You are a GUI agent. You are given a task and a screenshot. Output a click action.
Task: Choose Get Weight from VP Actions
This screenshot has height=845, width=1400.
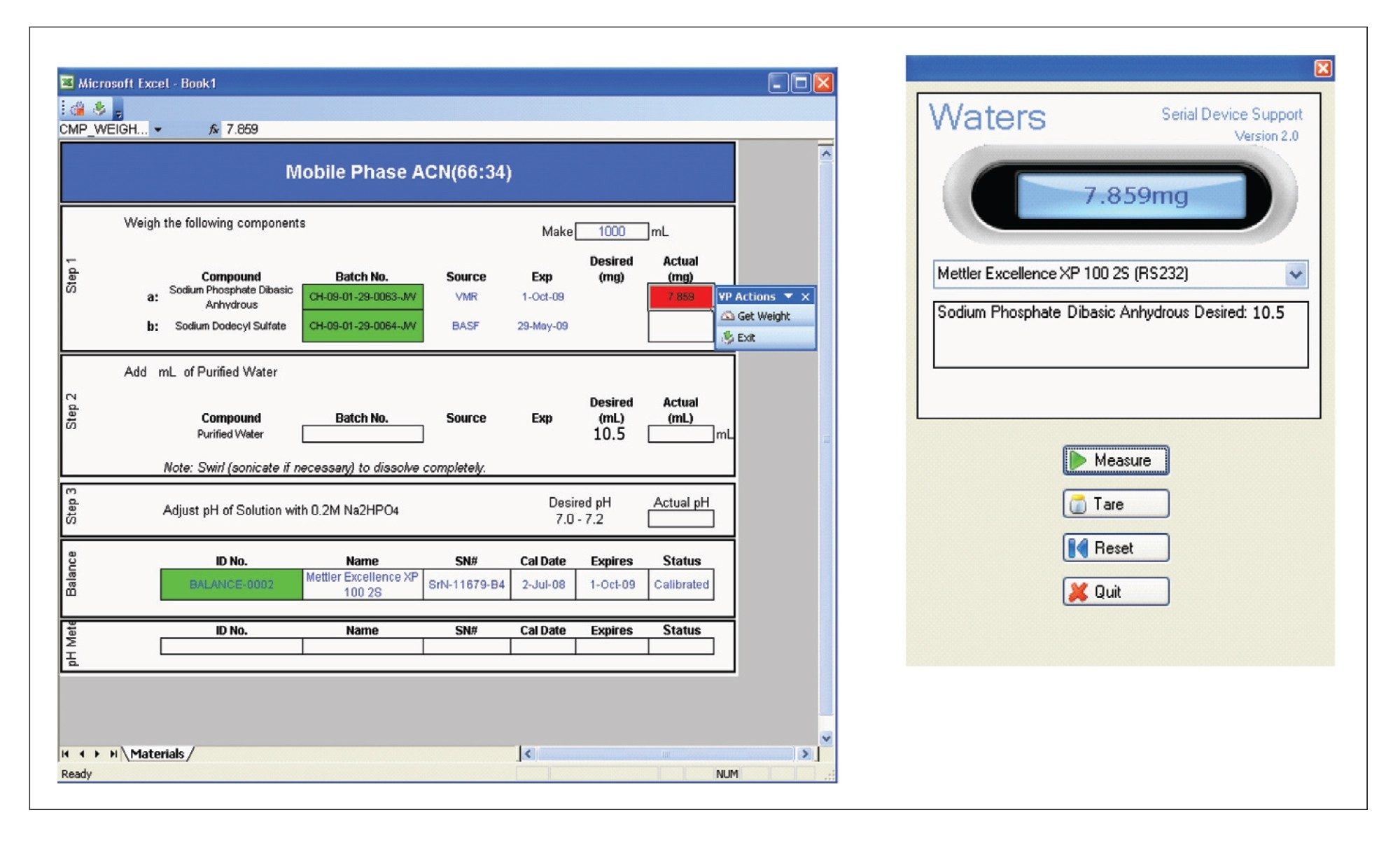(764, 316)
